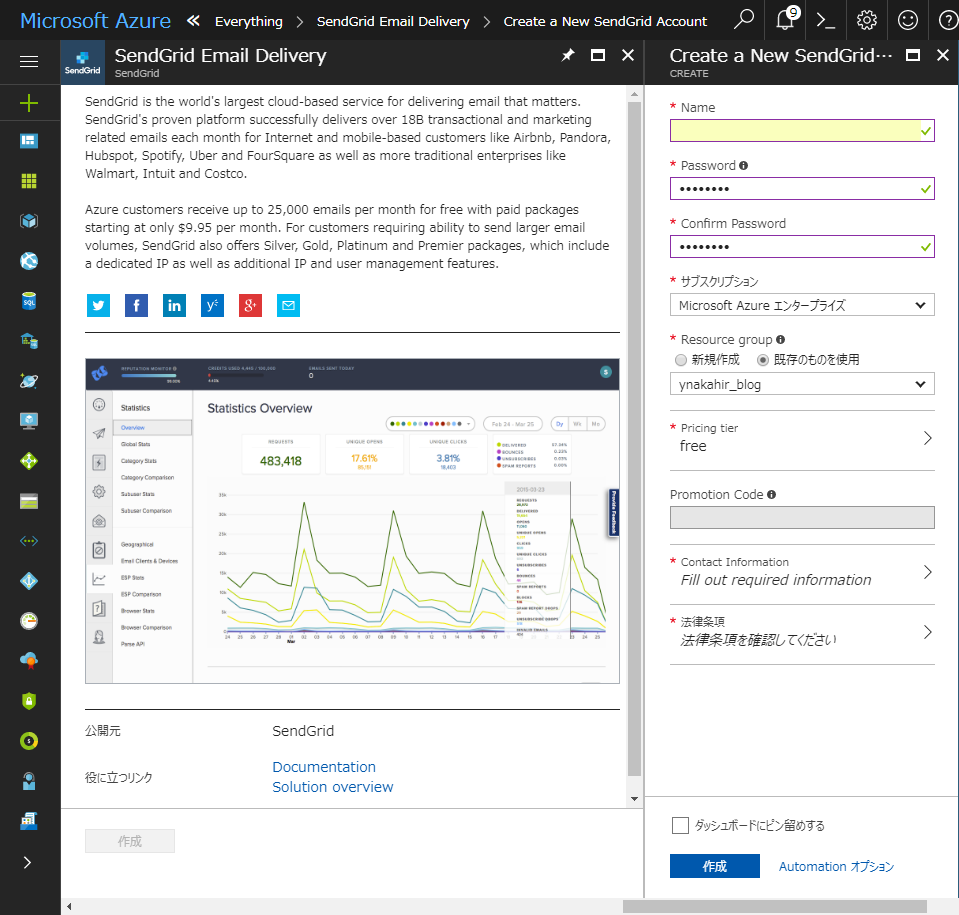Open SQL databases icon in sidebar
The width and height of the screenshot is (959, 915).
tap(29, 301)
